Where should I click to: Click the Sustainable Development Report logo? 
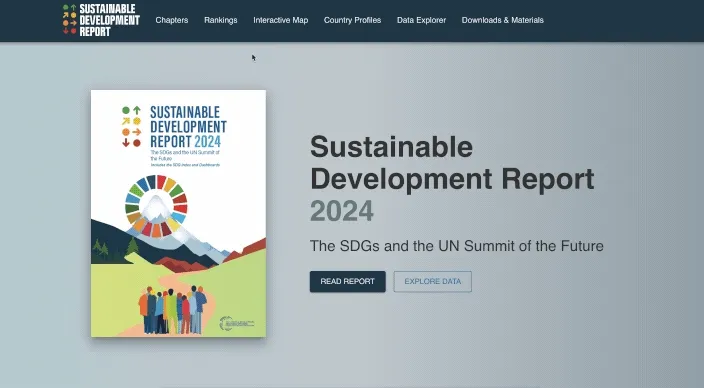click(101, 20)
